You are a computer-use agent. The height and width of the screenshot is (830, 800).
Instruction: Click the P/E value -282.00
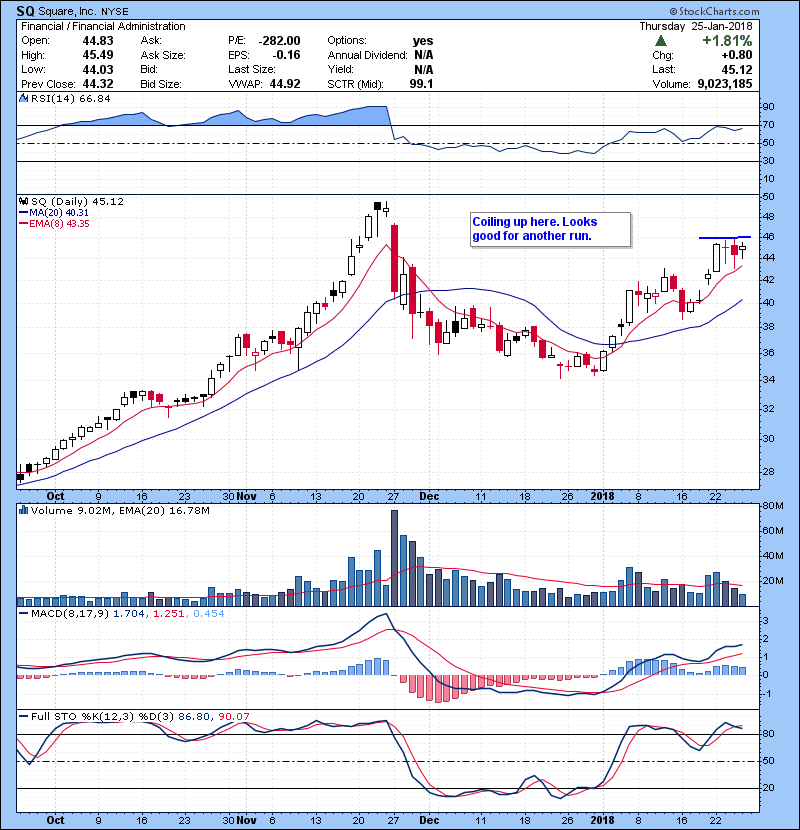tap(280, 41)
